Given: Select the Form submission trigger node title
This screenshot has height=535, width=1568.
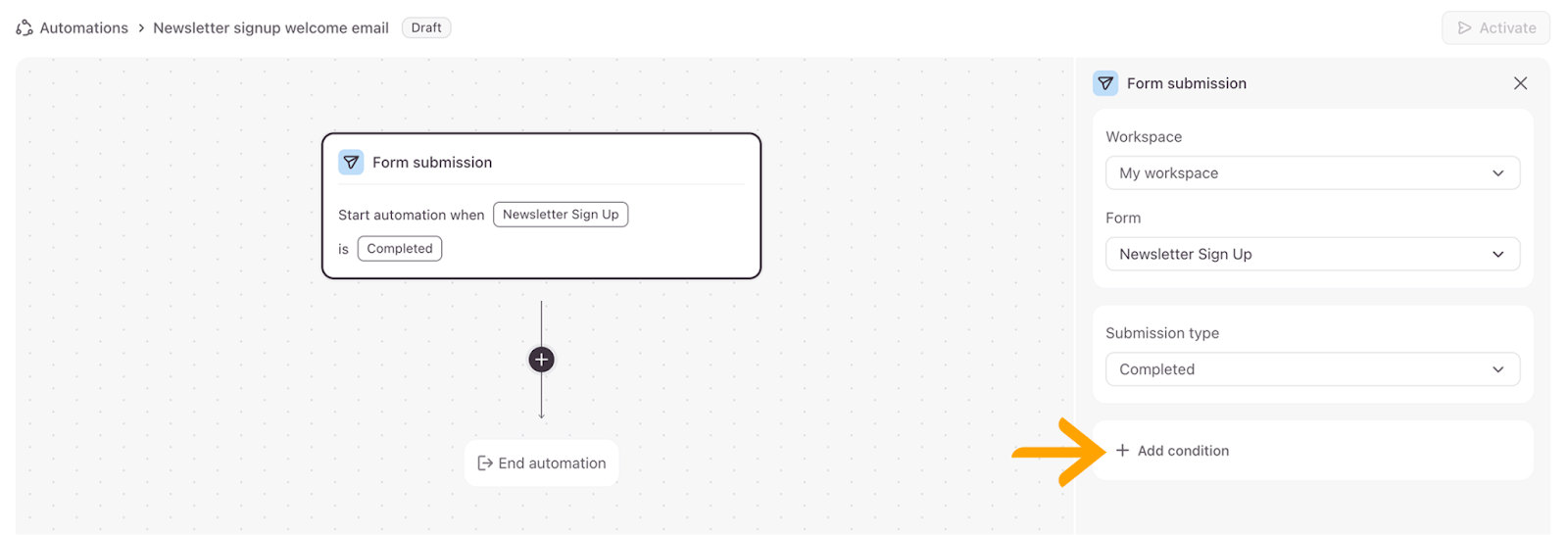Looking at the screenshot, I should tap(432, 163).
